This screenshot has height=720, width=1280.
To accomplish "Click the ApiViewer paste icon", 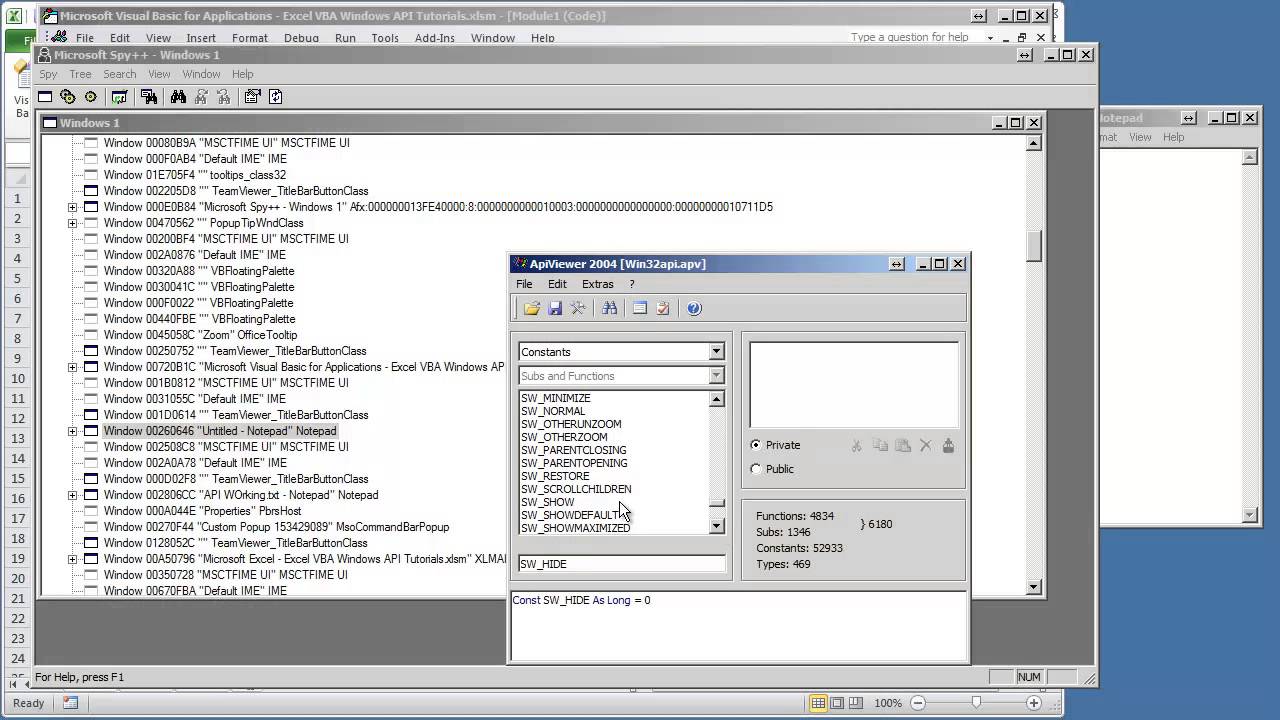I will [903, 446].
